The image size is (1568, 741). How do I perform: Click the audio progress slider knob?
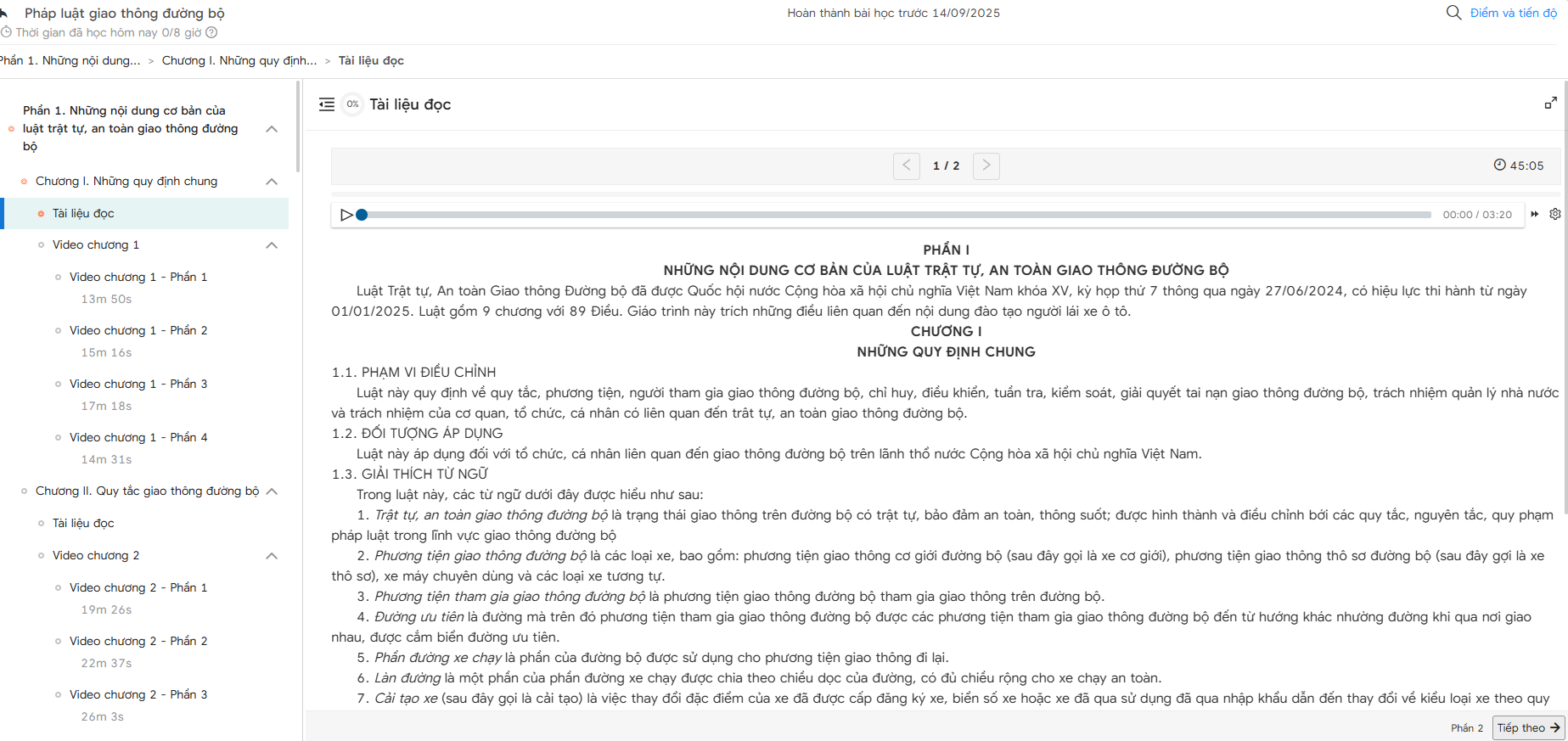click(x=362, y=215)
